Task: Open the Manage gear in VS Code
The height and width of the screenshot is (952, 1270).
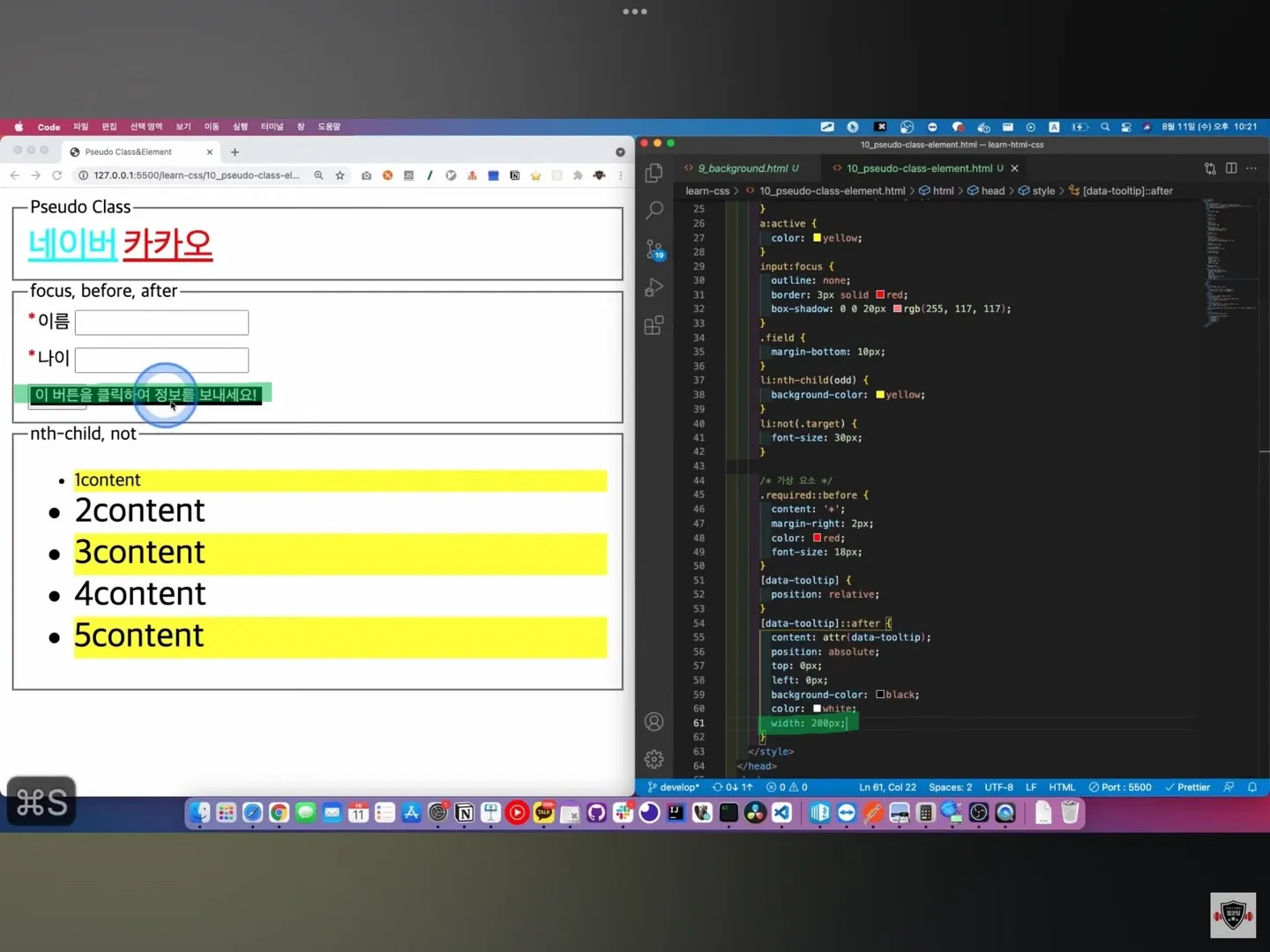Action: coord(654,759)
